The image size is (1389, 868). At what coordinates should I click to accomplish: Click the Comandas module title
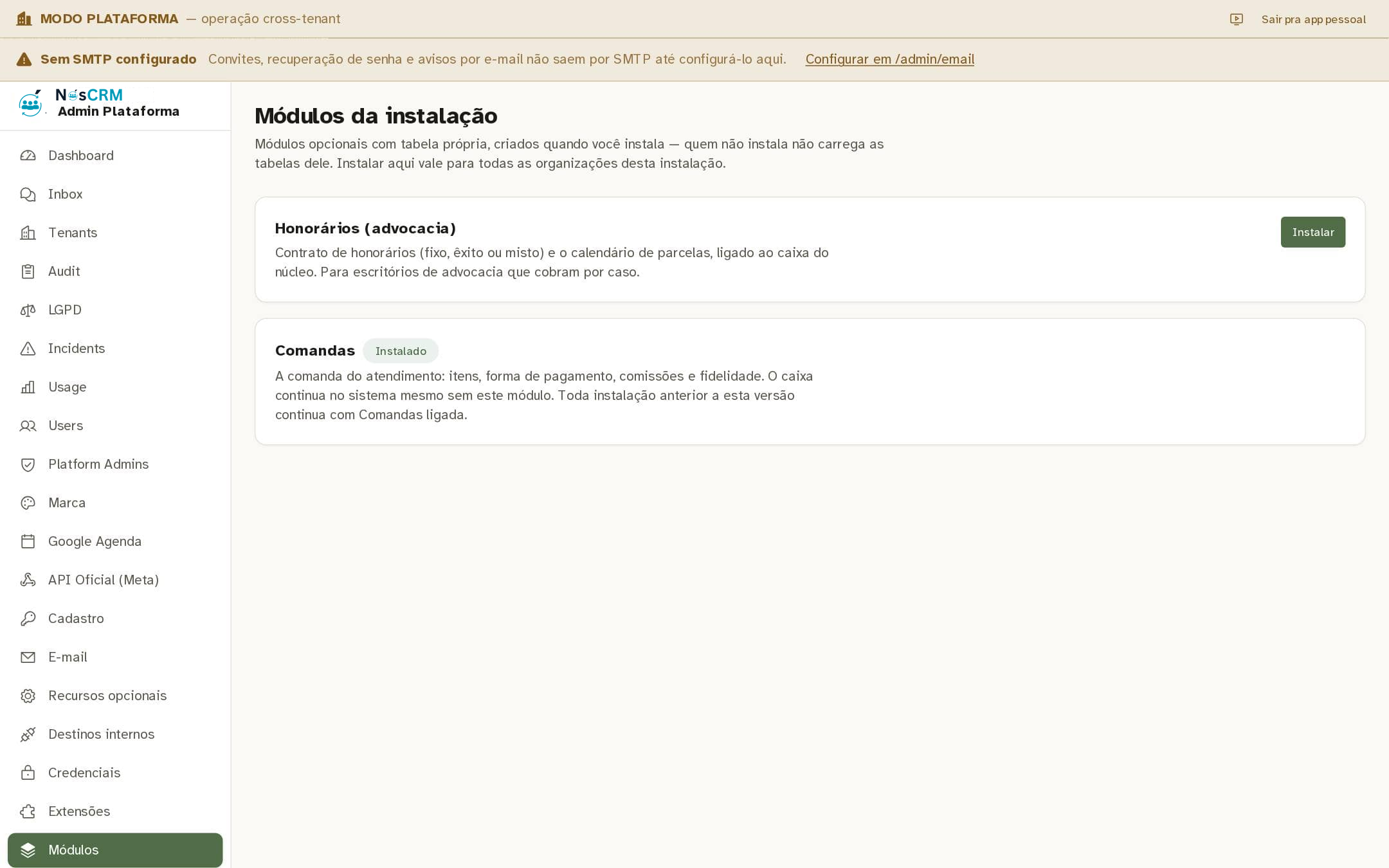pos(315,350)
